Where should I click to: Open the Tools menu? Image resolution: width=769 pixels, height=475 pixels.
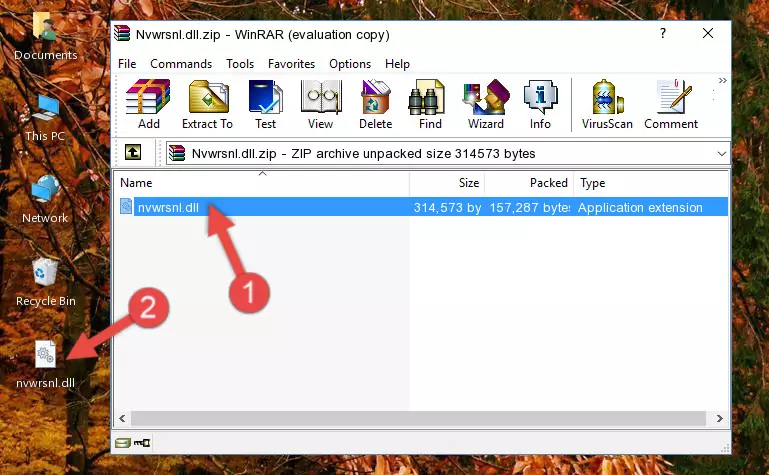[x=240, y=64]
